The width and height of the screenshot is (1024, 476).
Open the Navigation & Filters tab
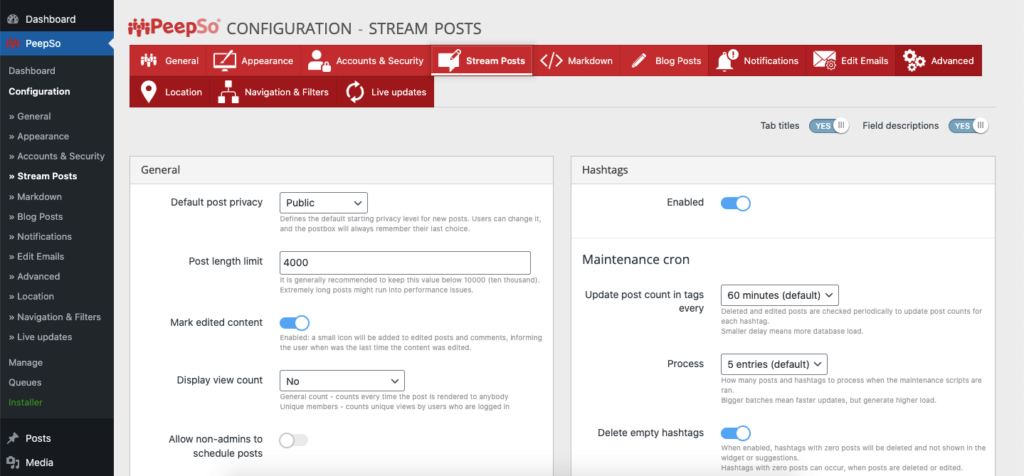click(x=274, y=92)
